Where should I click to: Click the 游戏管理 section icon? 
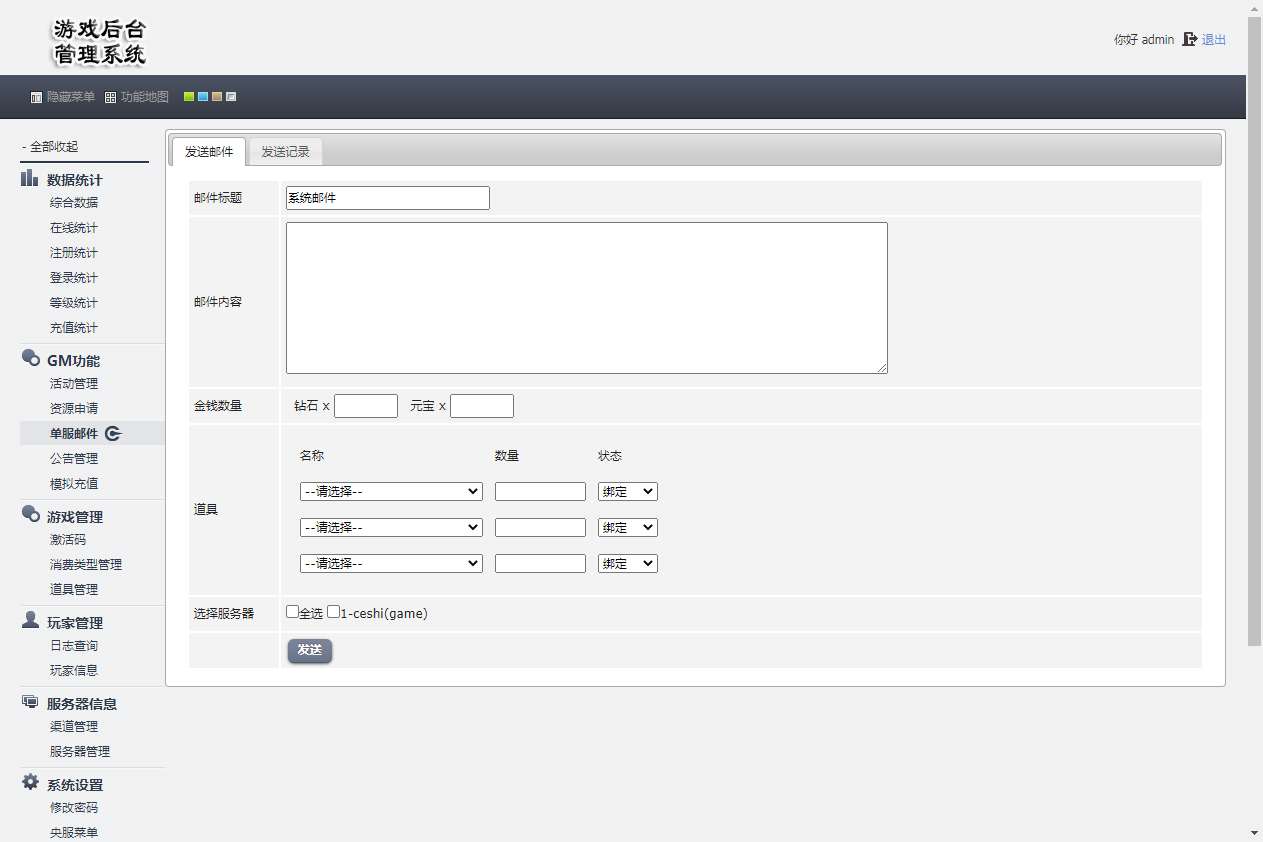coord(31,515)
